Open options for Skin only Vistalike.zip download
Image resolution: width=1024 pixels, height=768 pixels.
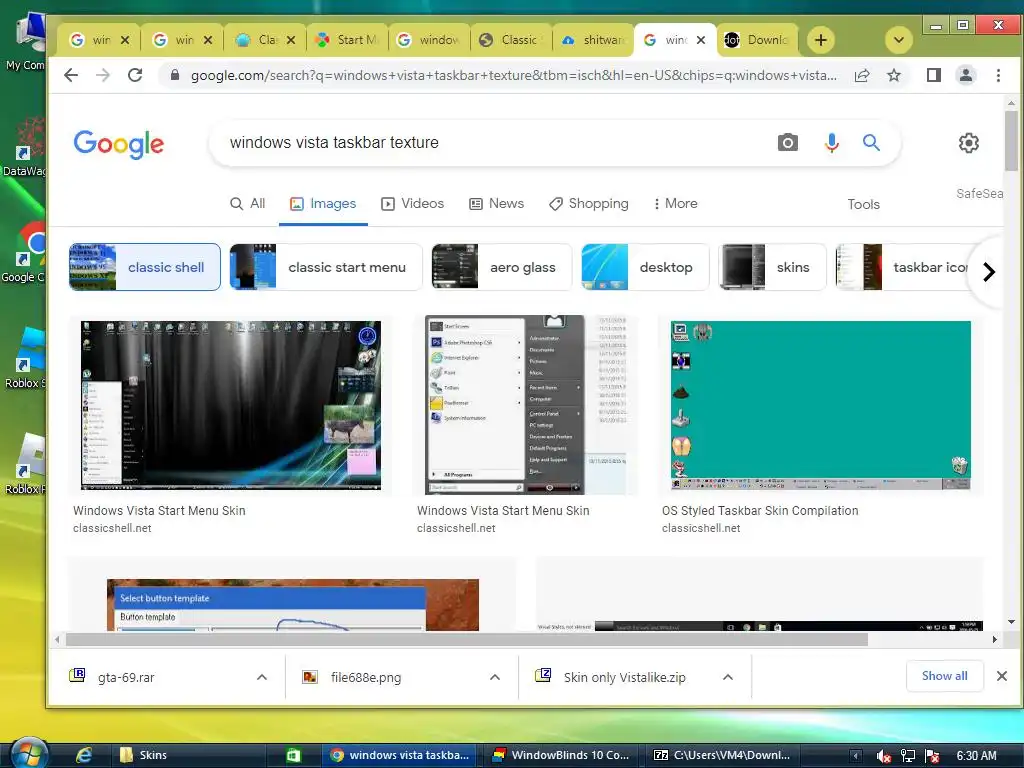tap(728, 677)
